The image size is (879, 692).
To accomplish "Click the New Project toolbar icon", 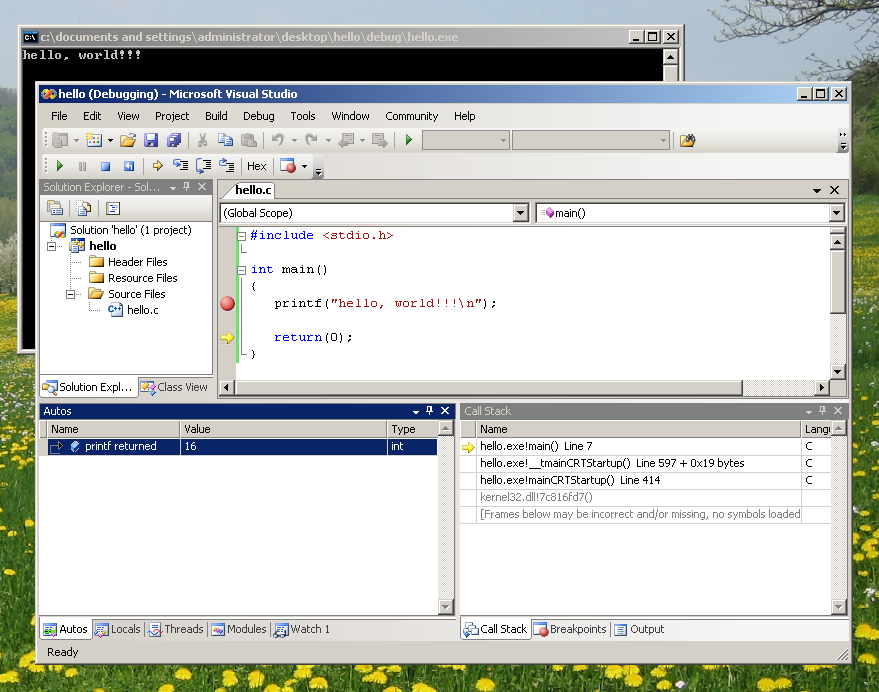I will coord(60,140).
